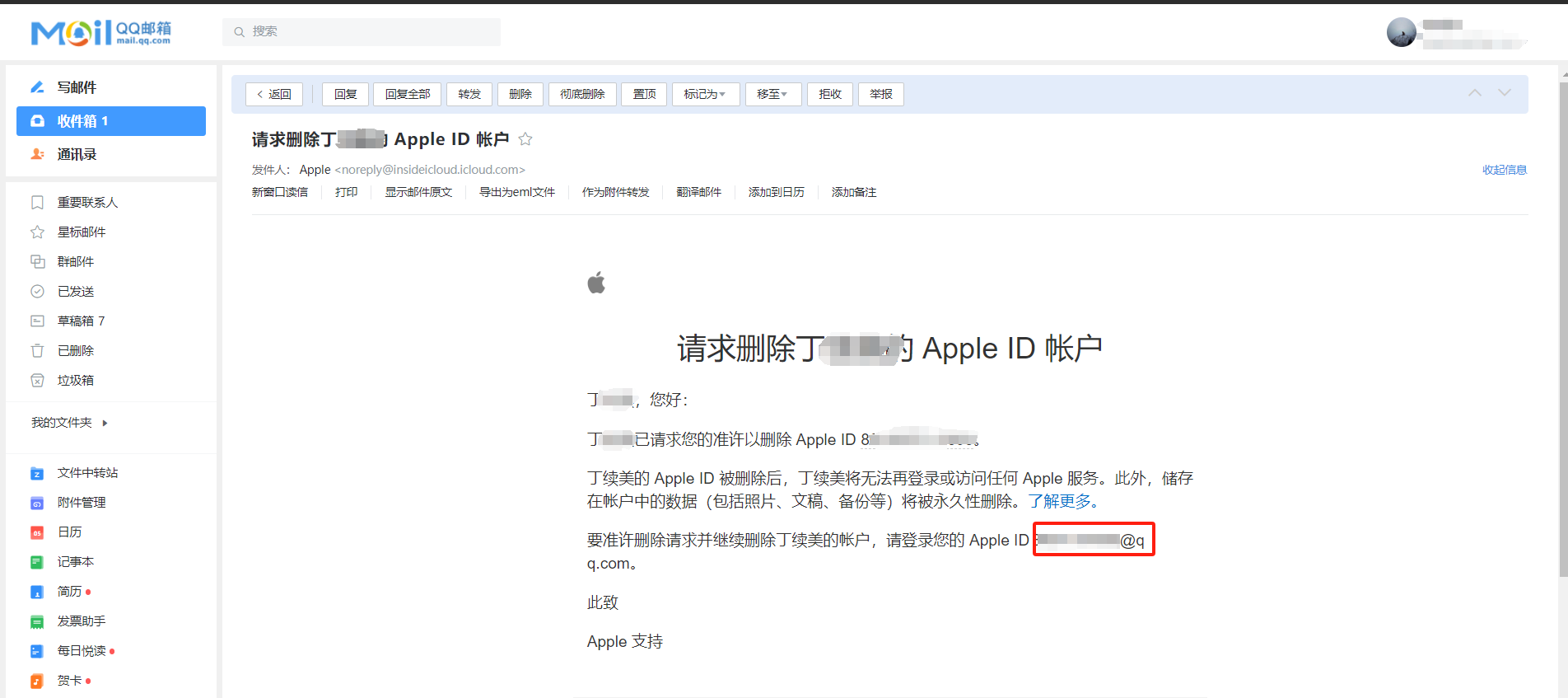Open the inbox folder icon
Image resolution: width=1568 pixels, height=698 pixels.
[x=37, y=121]
